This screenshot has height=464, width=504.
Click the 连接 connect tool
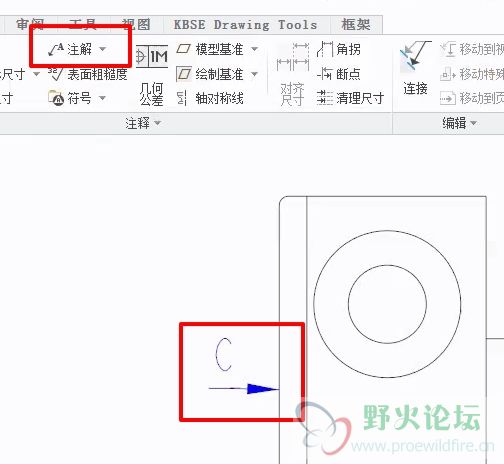415,68
